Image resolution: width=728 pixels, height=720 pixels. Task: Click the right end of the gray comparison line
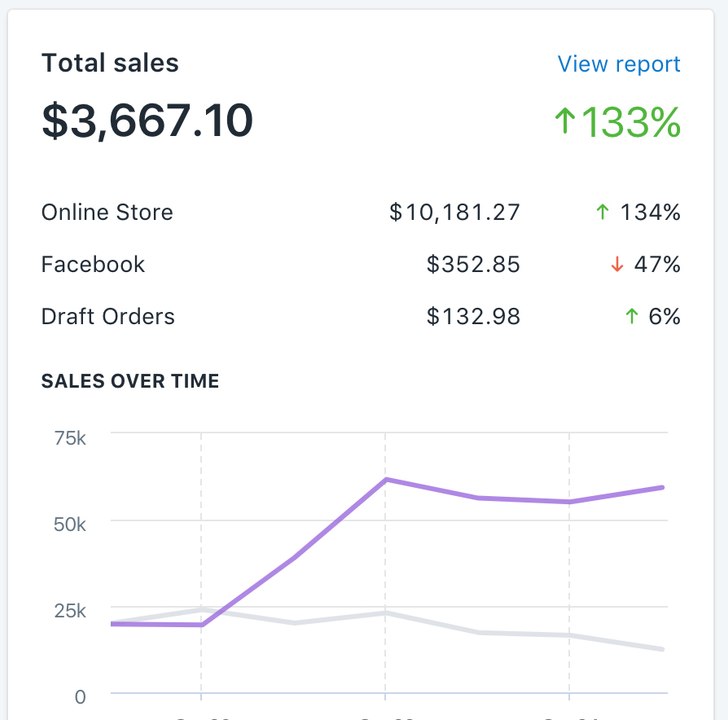[661, 649]
